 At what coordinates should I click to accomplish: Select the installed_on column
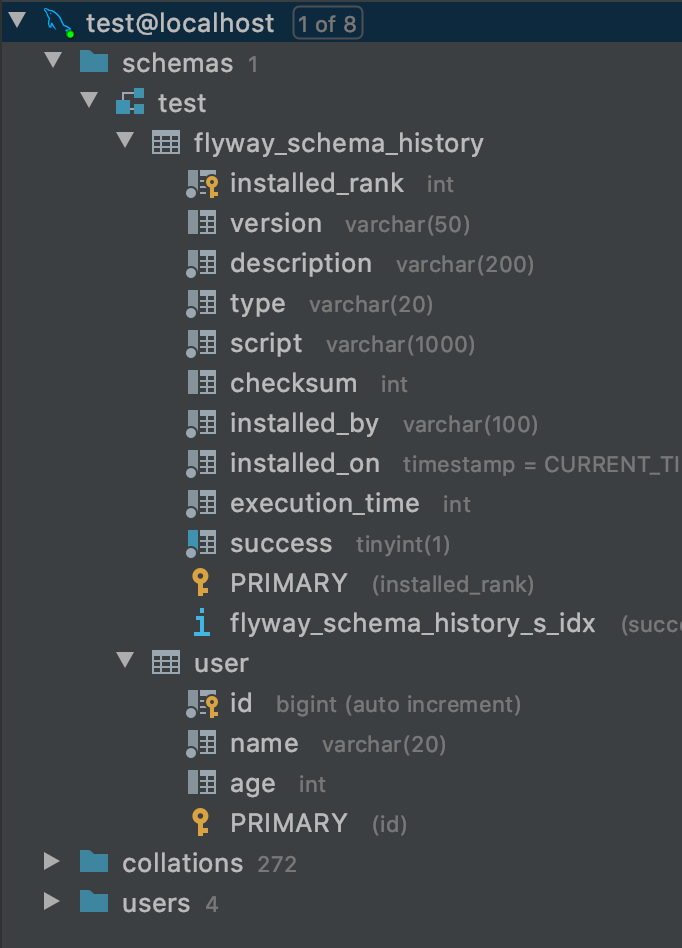[304, 463]
